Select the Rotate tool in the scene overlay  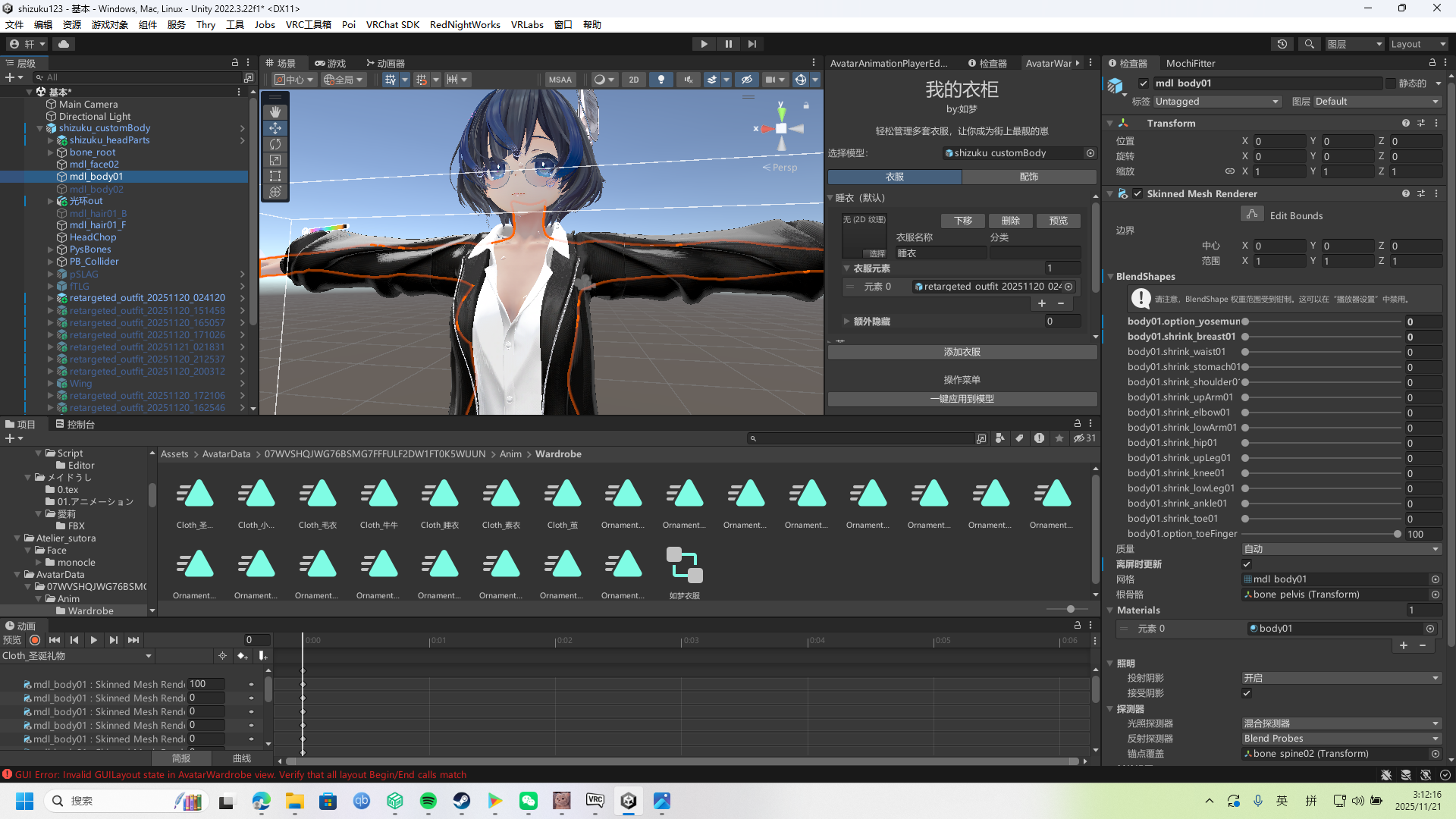click(275, 144)
